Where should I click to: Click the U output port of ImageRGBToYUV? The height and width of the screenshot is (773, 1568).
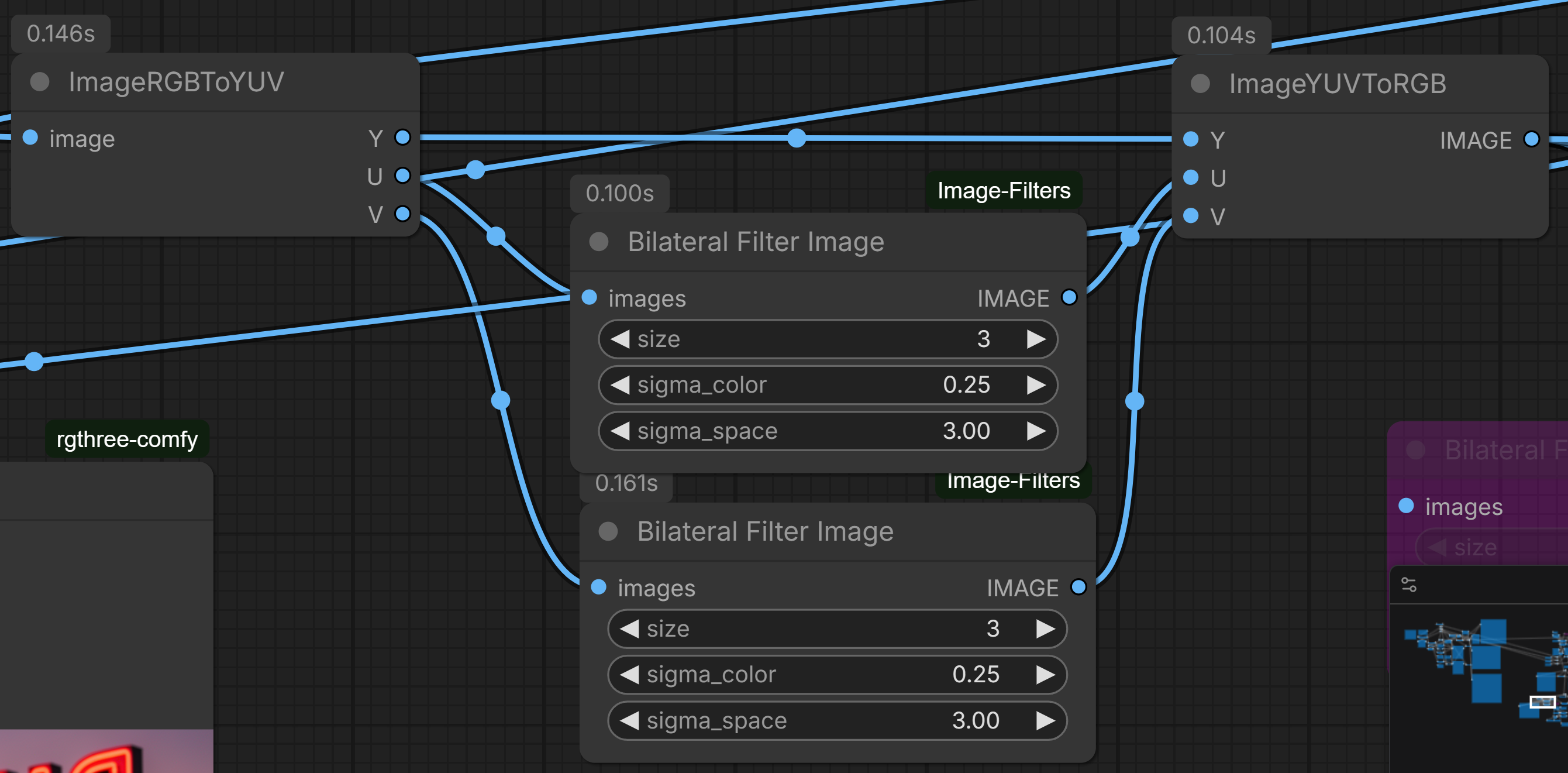pos(402,176)
